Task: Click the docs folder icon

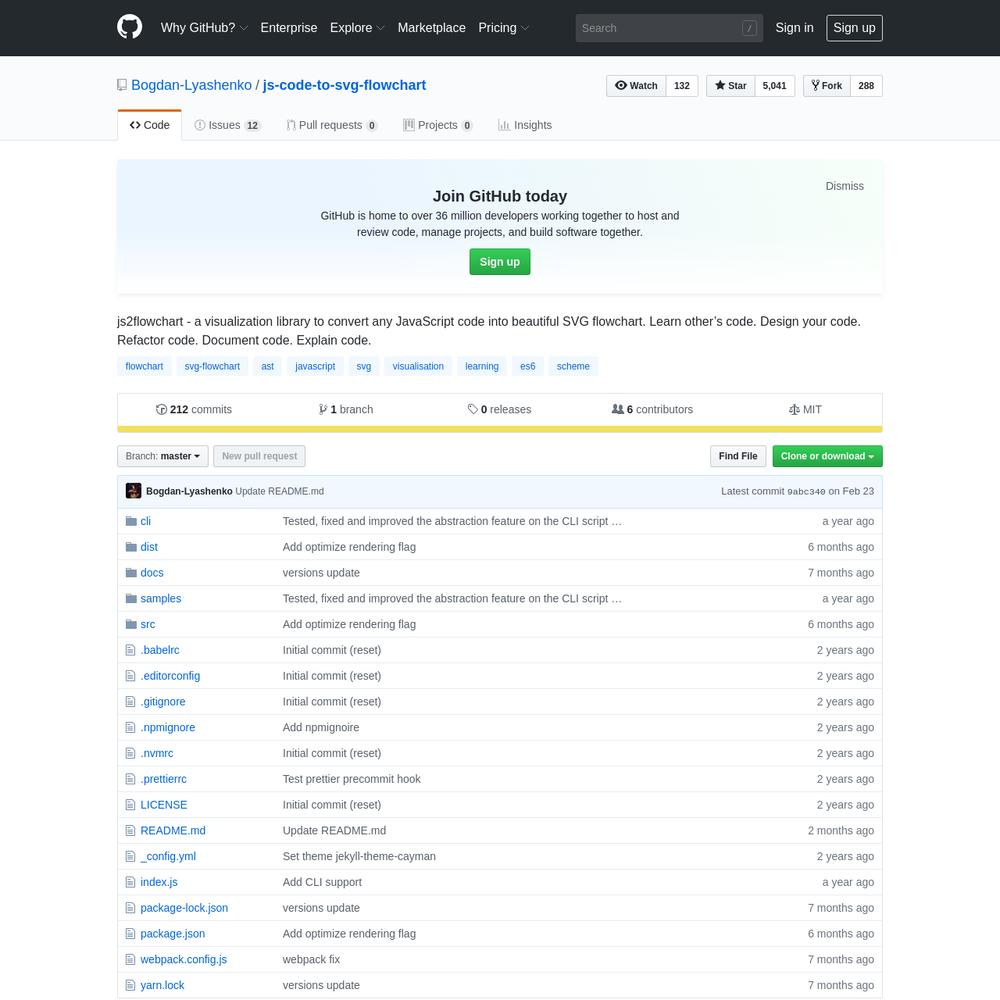Action: click(131, 573)
